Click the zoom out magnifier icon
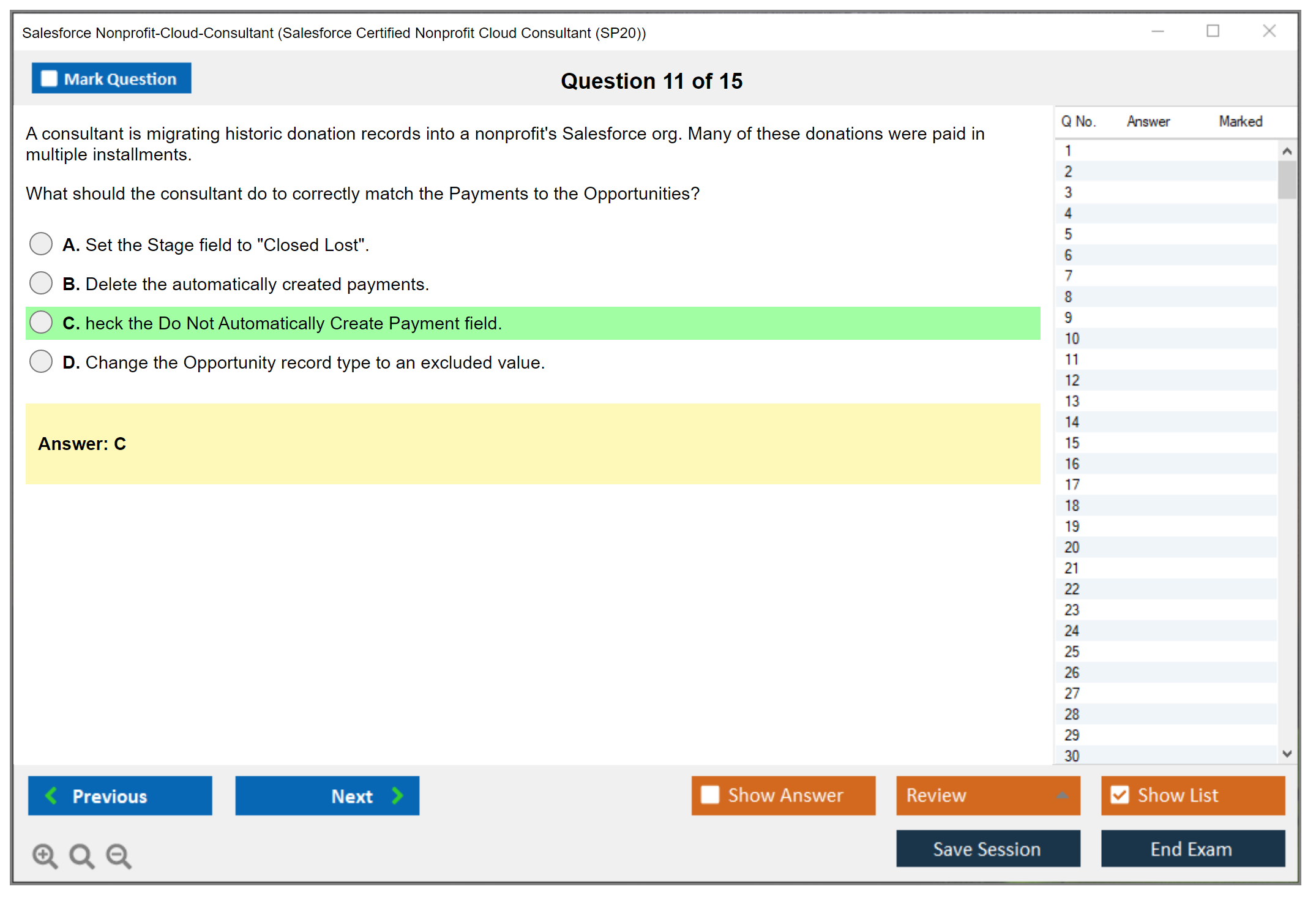The width and height of the screenshot is (1316, 900). [x=119, y=855]
